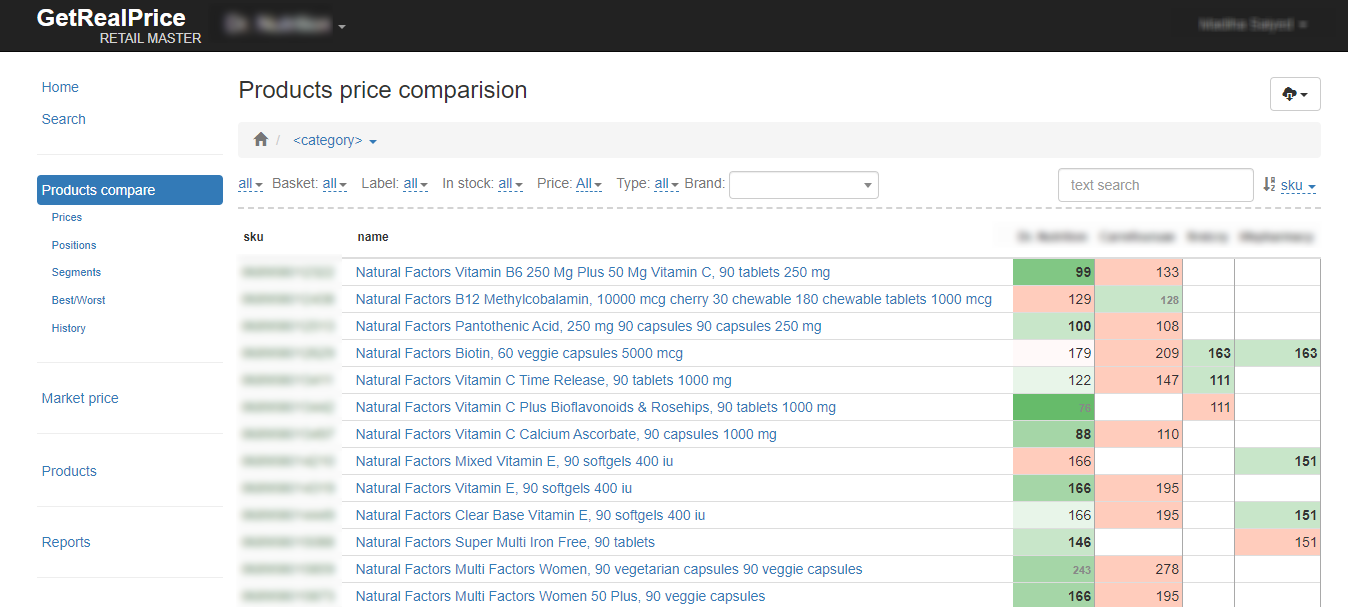Click the green 99 price cell
The image size is (1348, 607).
click(x=1053, y=272)
